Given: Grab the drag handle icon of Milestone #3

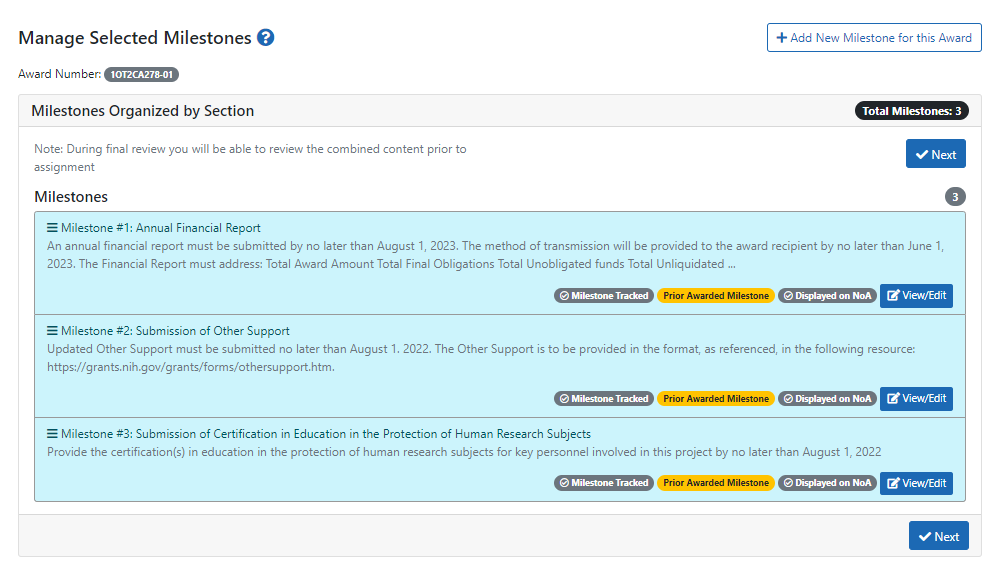Looking at the screenshot, I should click(x=52, y=434).
